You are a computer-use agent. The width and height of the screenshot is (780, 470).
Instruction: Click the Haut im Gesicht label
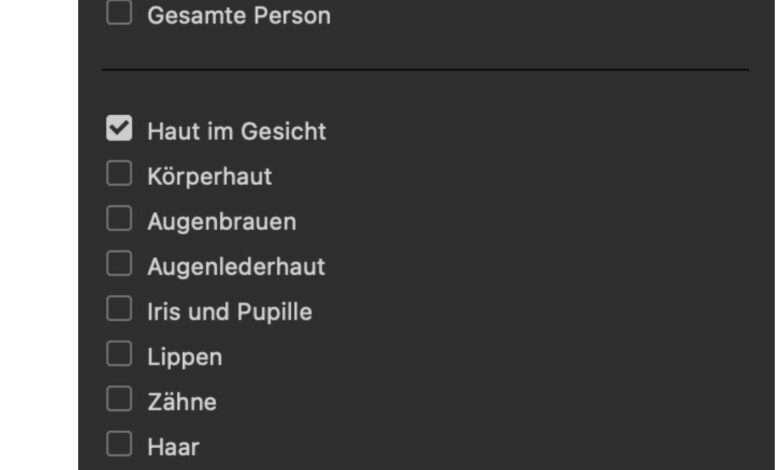tap(236, 131)
